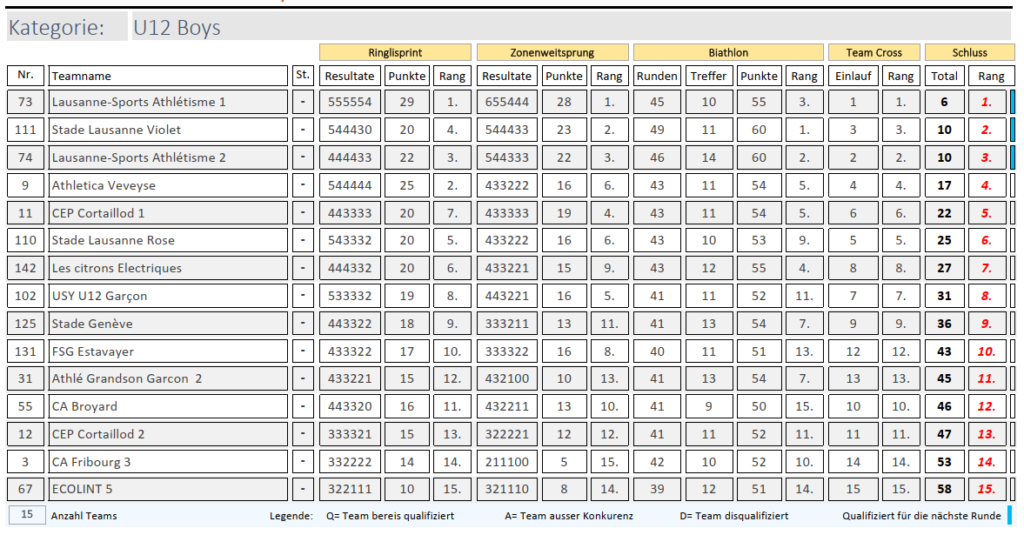Click the Nr. column header
This screenshot has width=1024, height=535.
point(25,76)
